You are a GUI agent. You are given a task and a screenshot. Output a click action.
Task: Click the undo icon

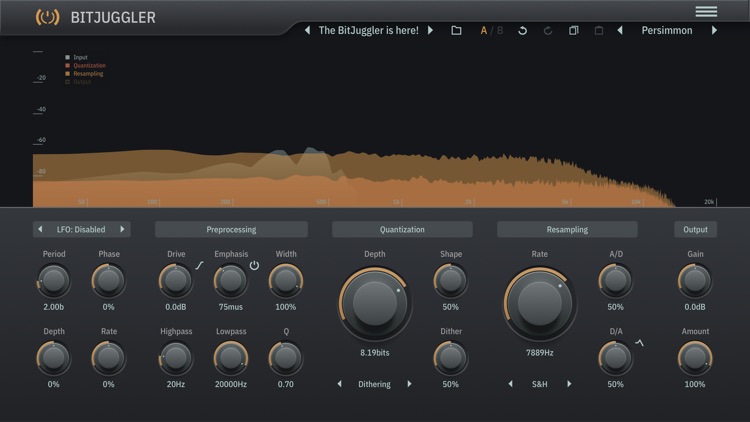point(522,31)
